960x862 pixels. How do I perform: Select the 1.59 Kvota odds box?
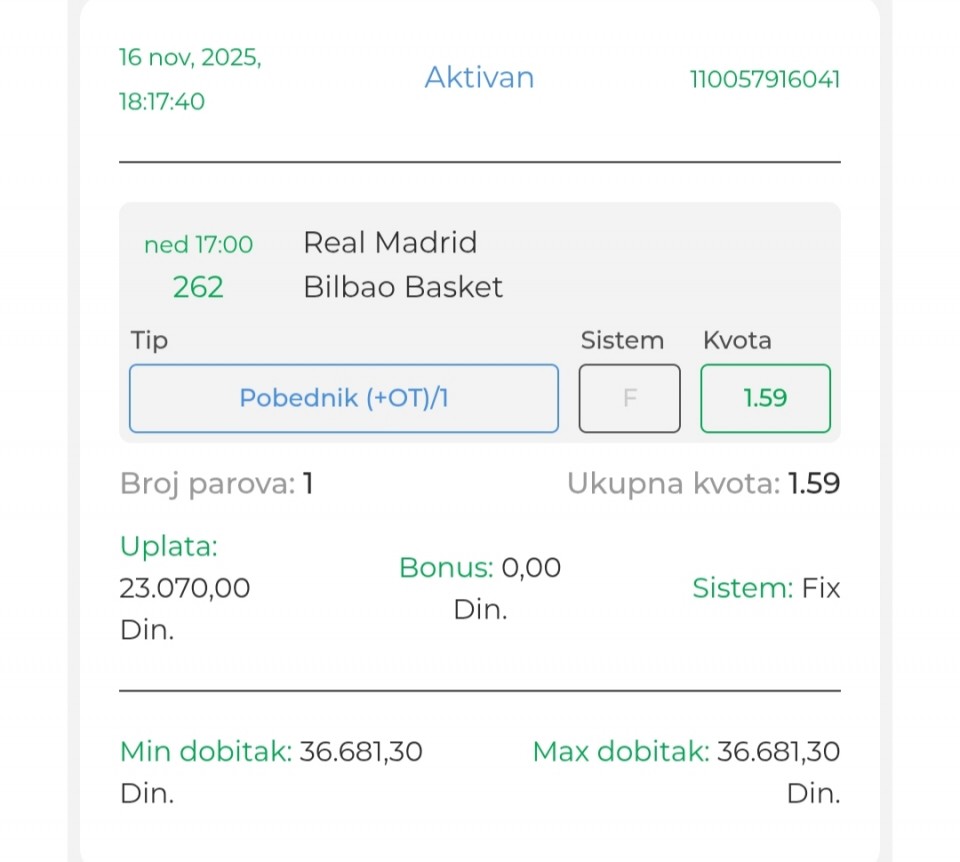(x=765, y=398)
